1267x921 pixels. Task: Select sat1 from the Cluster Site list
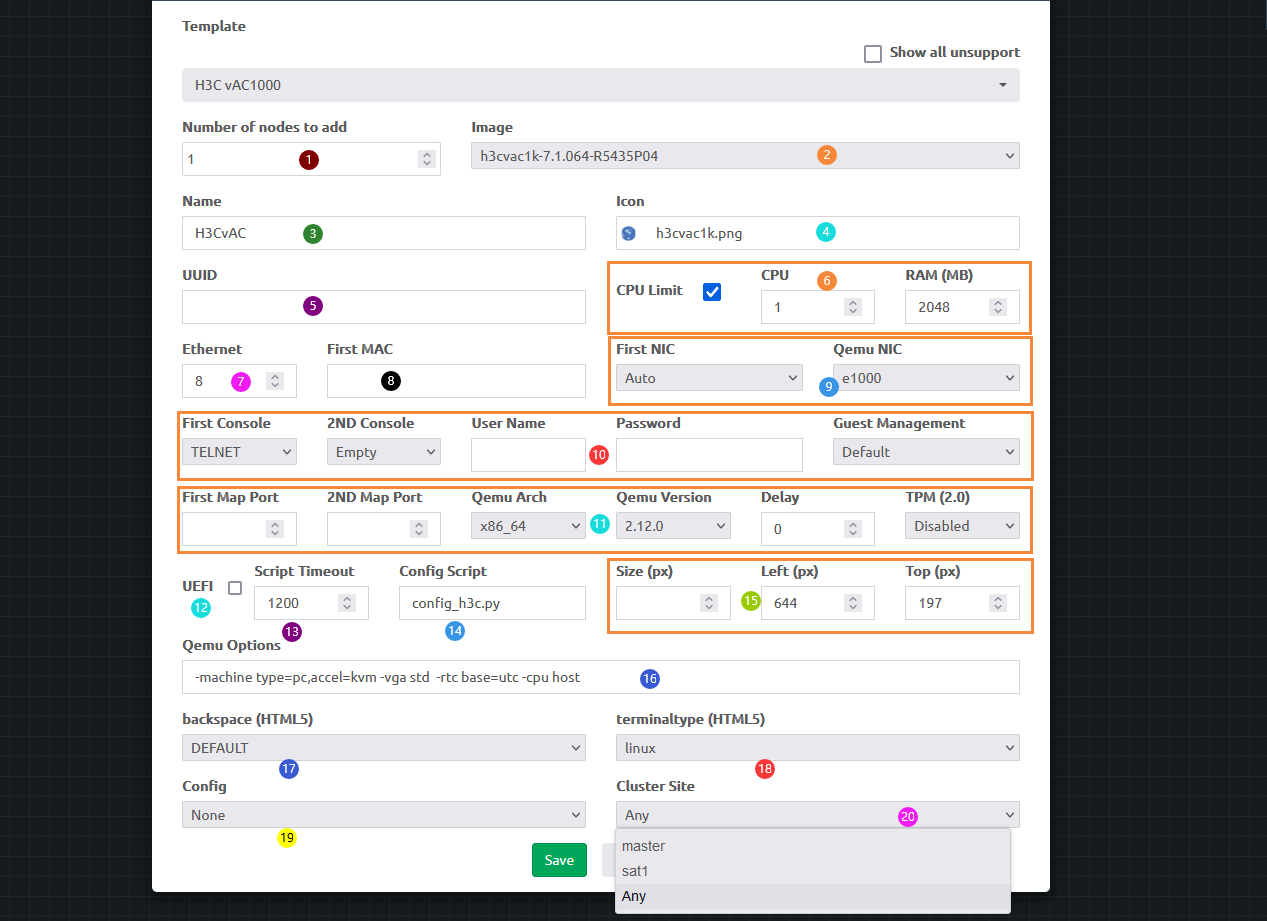tap(812, 871)
